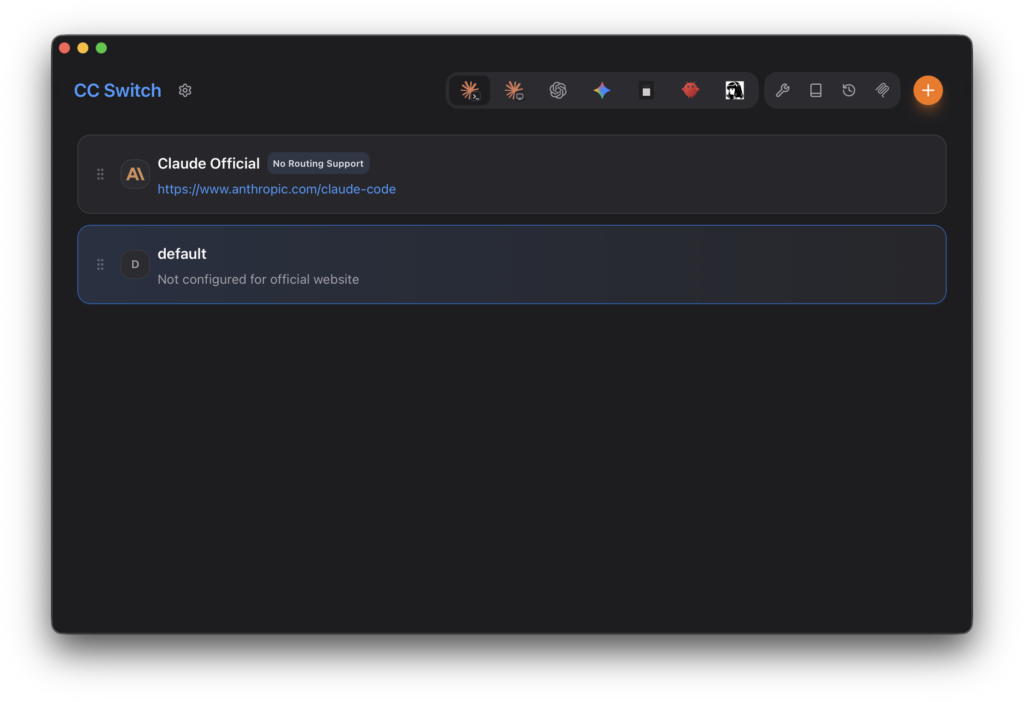Screen dimensions: 1024x702
Task: Select the black square app icon
Action: pyautogui.click(x=646, y=91)
